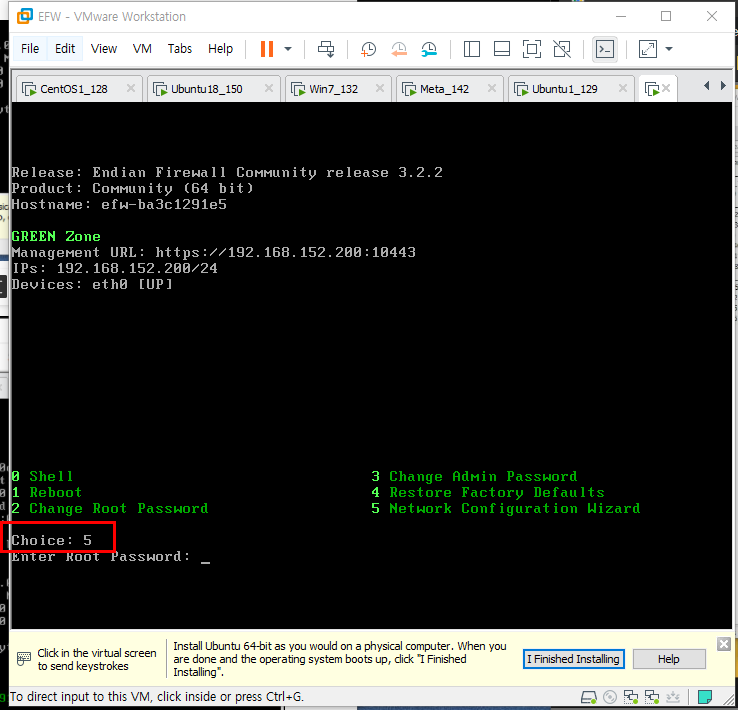Close the Meta_142 tab
This screenshot has height=710, width=738.
point(492,88)
